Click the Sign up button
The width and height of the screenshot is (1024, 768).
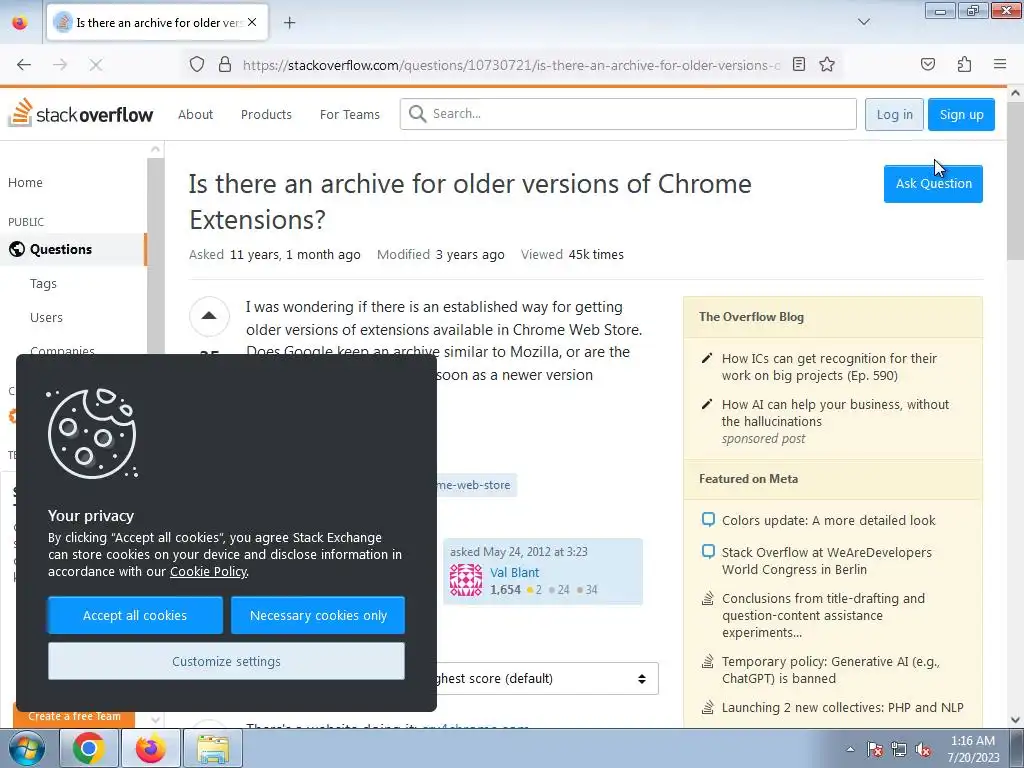tap(961, 114)
